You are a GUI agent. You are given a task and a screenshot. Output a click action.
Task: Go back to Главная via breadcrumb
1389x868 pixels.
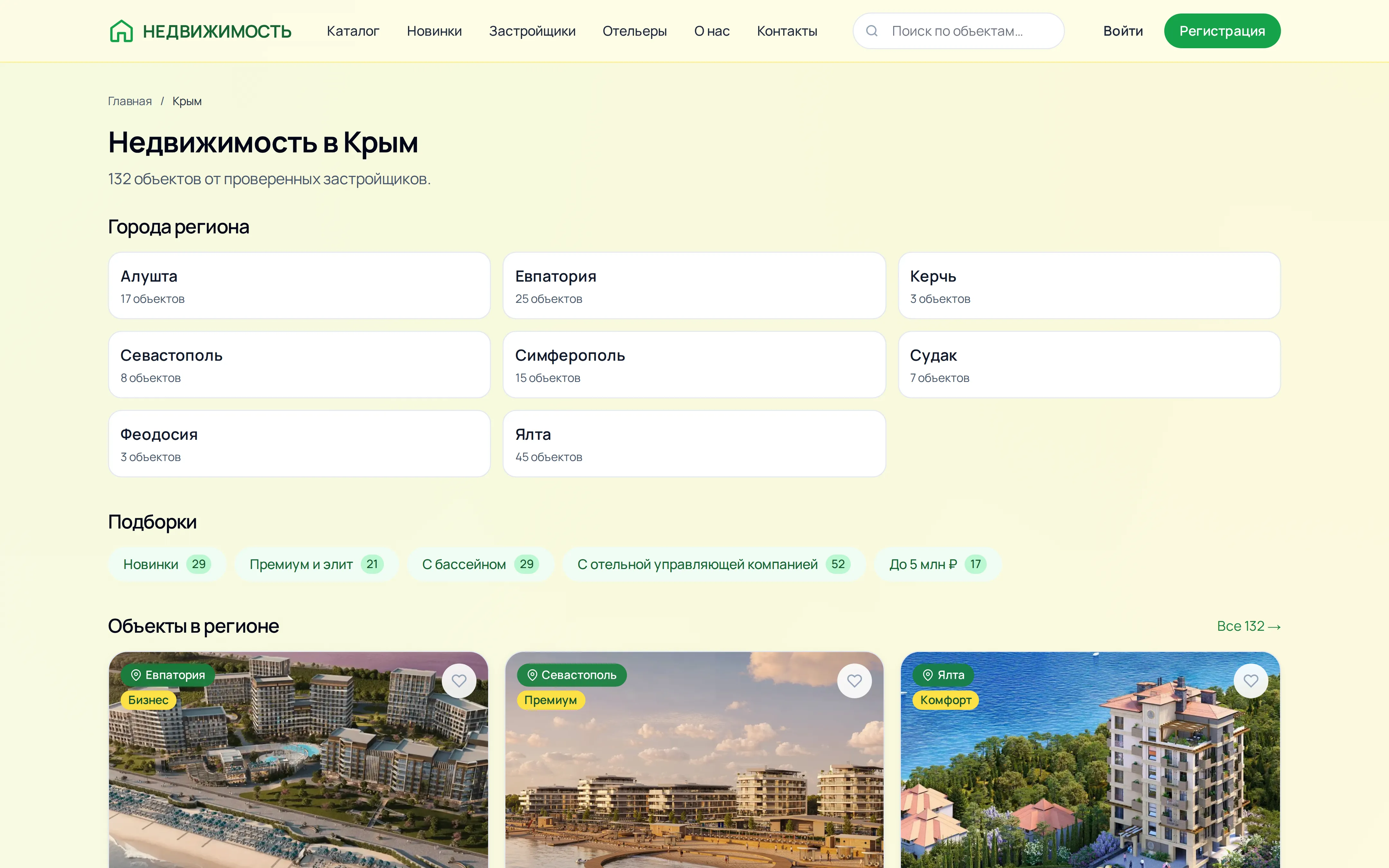click(x=130, y=101)
